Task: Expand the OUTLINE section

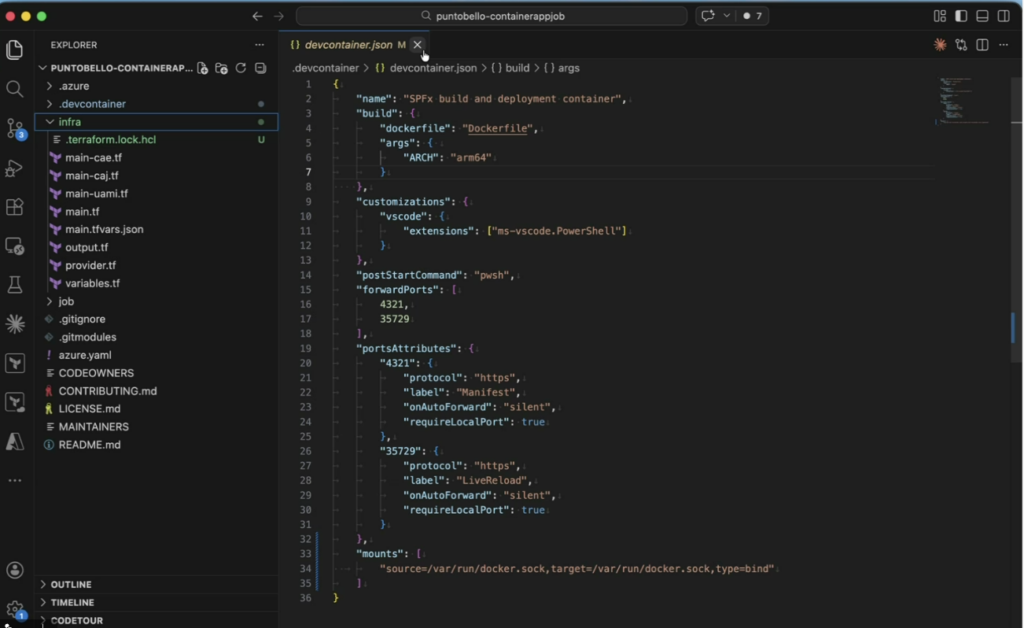Action: (x=71, y=584)
